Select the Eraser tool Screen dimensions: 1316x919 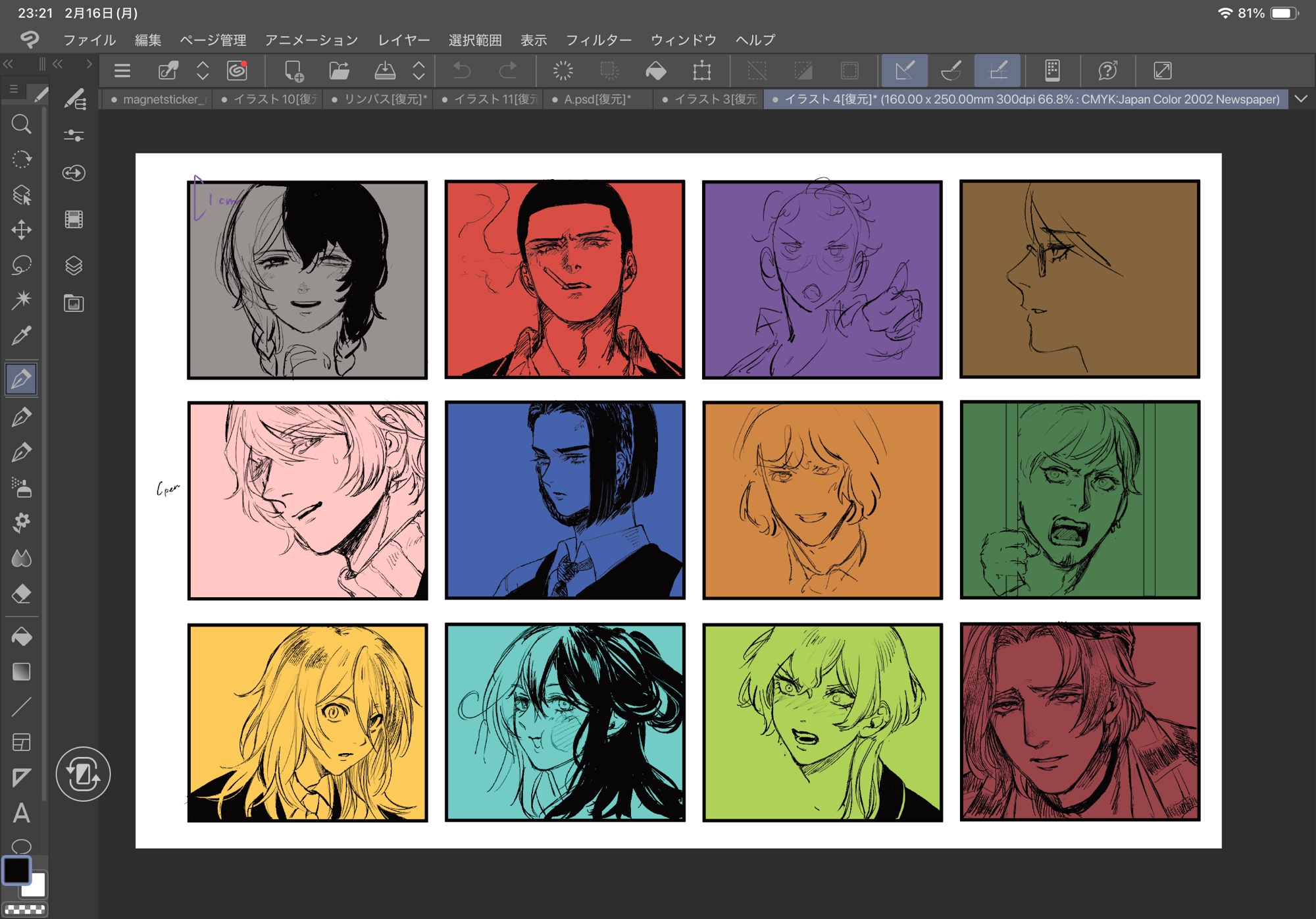21,594
